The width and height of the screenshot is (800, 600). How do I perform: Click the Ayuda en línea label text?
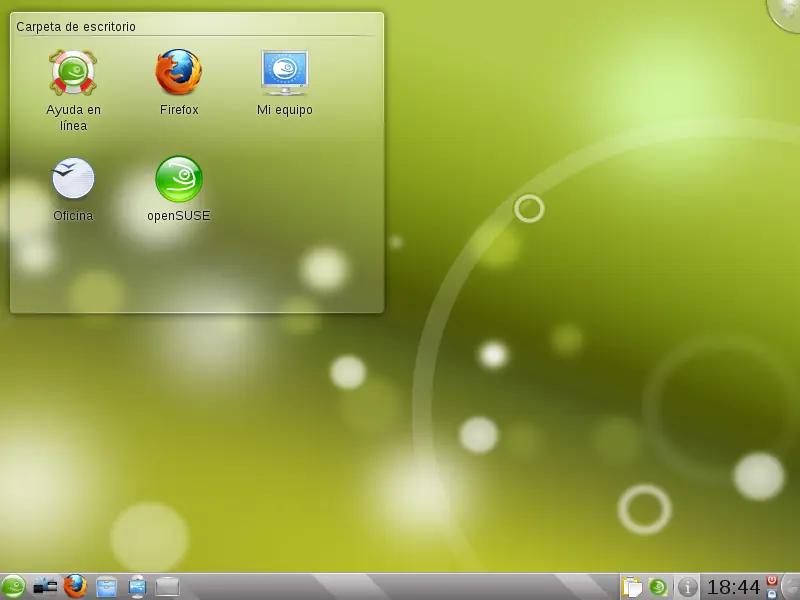73,118
